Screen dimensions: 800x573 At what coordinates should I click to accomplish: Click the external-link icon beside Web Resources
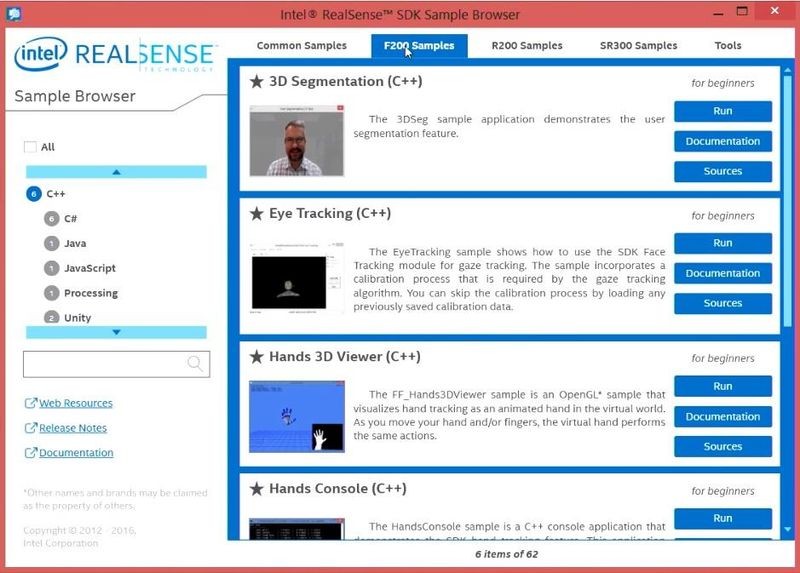(30, 404)
